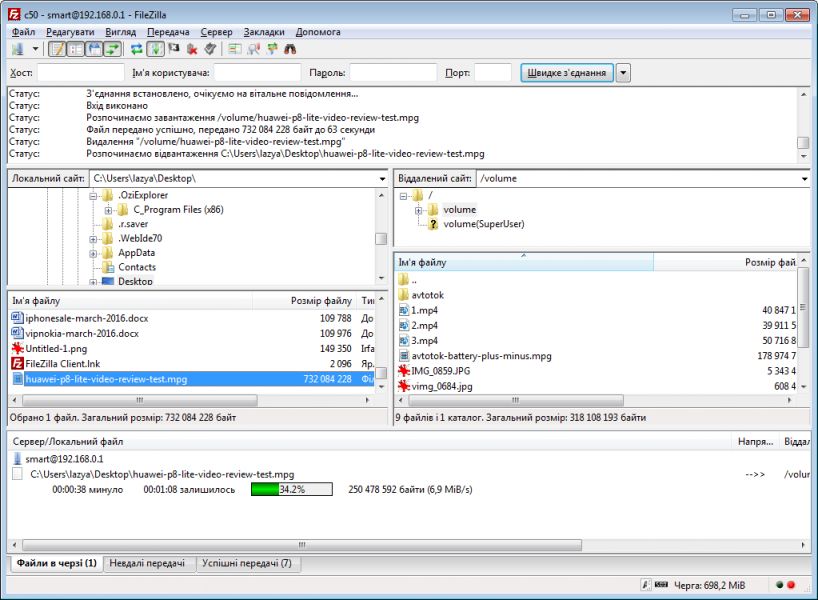
Task: Click the synchronized browsing toolbar icon
Action: click(x=272, y=49)
